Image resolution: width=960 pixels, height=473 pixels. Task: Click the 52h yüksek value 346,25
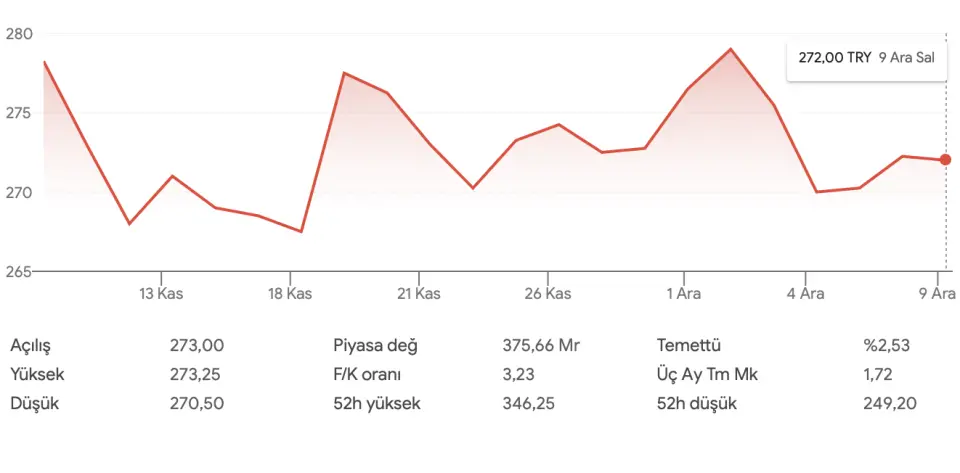pyautogui.click(x=529, y=404)
